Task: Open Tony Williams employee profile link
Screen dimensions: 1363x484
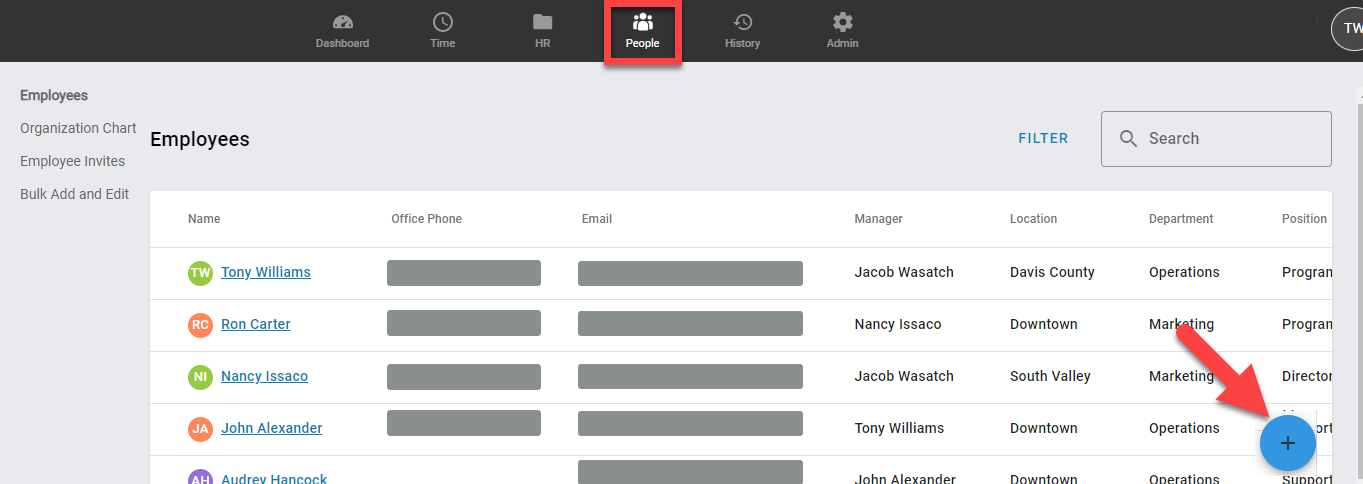Action: pyautogui.click(x=265, y=272)
